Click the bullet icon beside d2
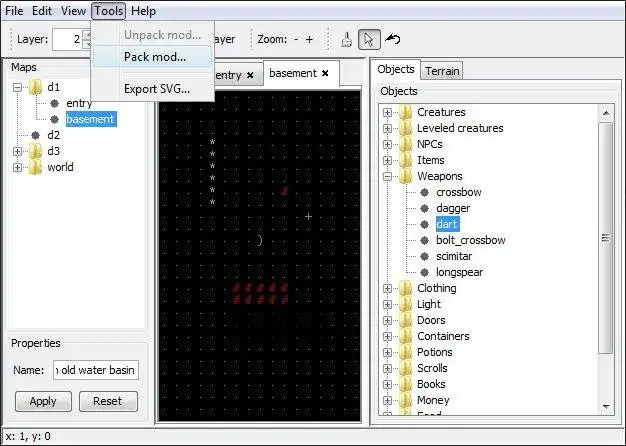626x446 pixels. (36, 135)
